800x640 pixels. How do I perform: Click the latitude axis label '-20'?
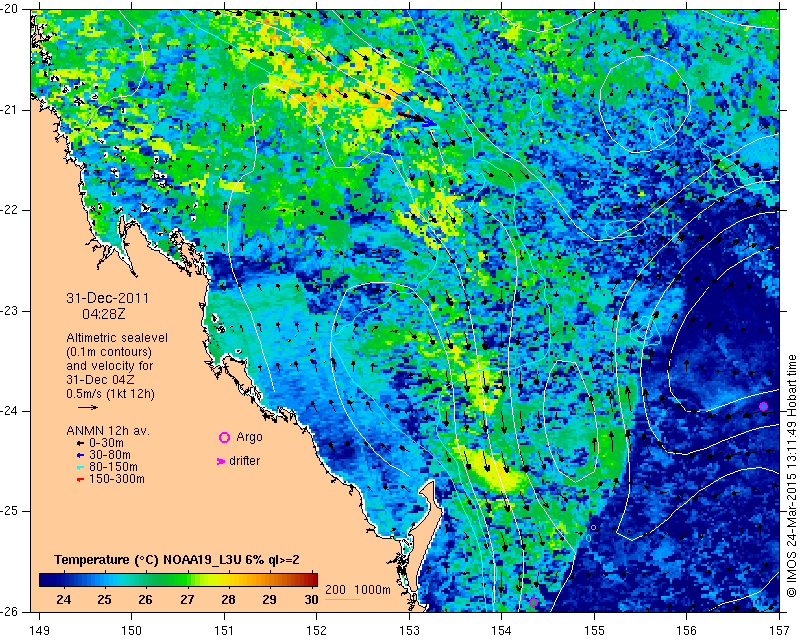[10, 9]
